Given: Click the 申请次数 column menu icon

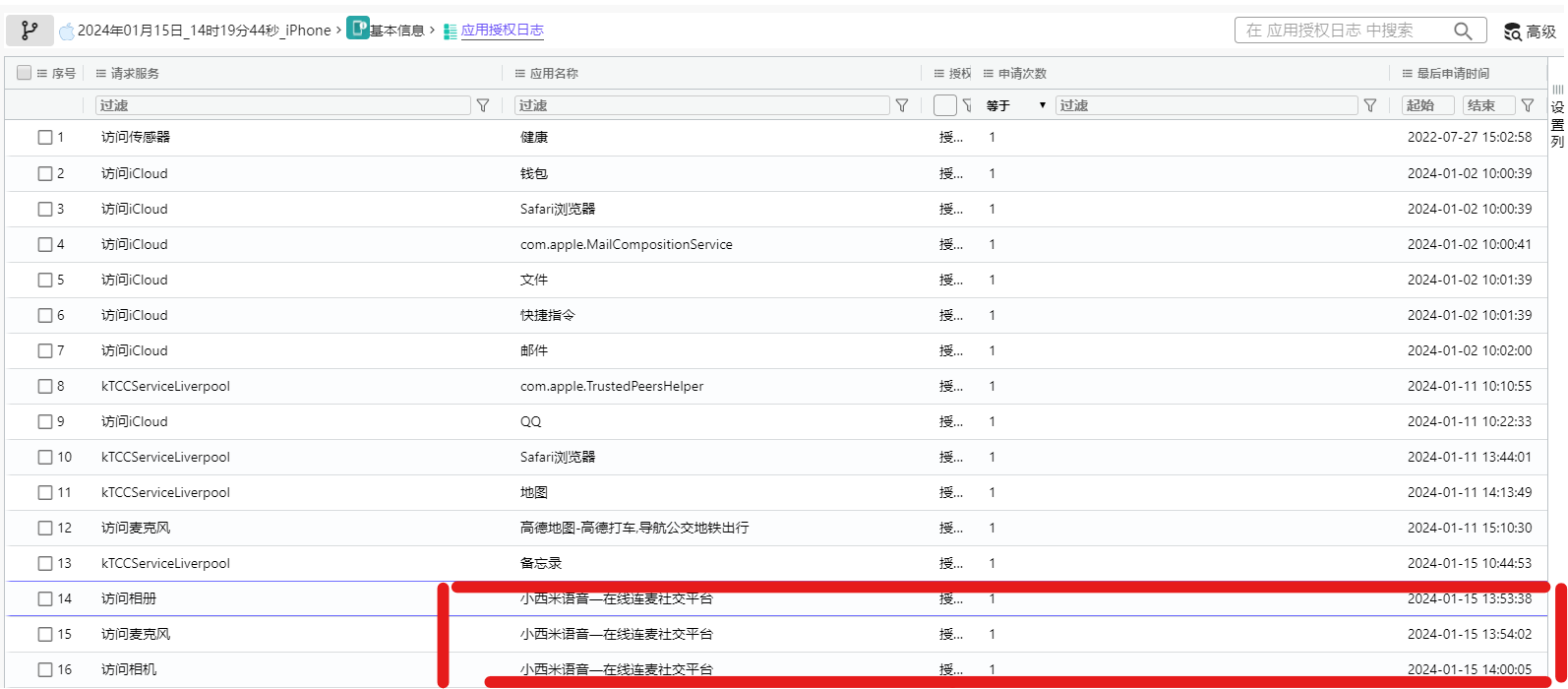Looking at the screenshot, I should coord(989,74).
